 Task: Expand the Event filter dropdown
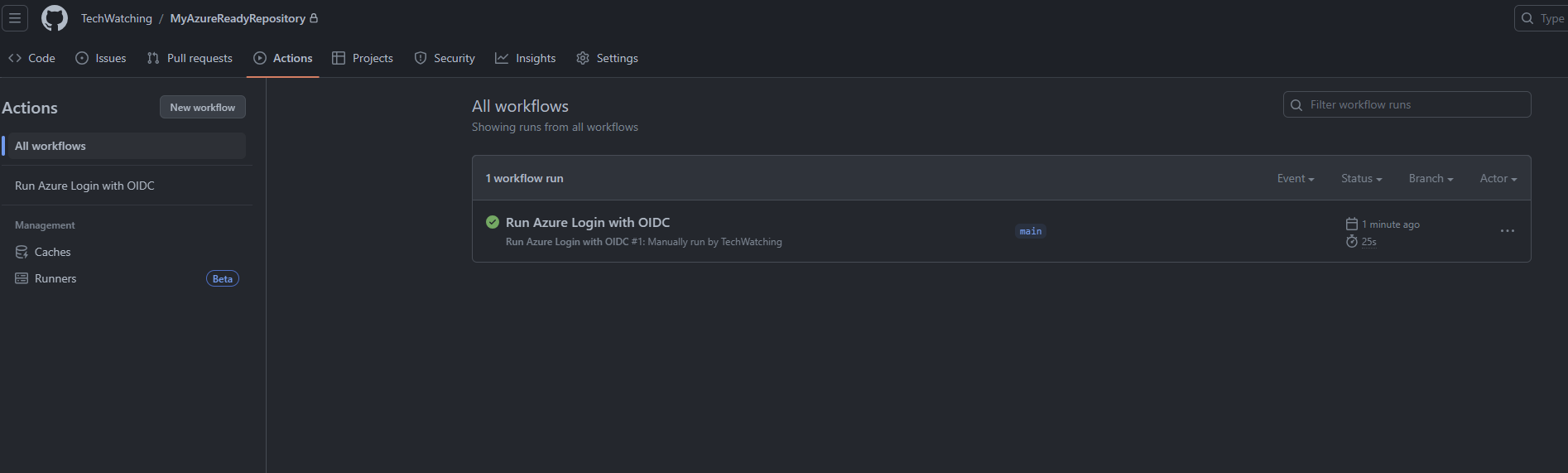click(x=1296, y=178)
